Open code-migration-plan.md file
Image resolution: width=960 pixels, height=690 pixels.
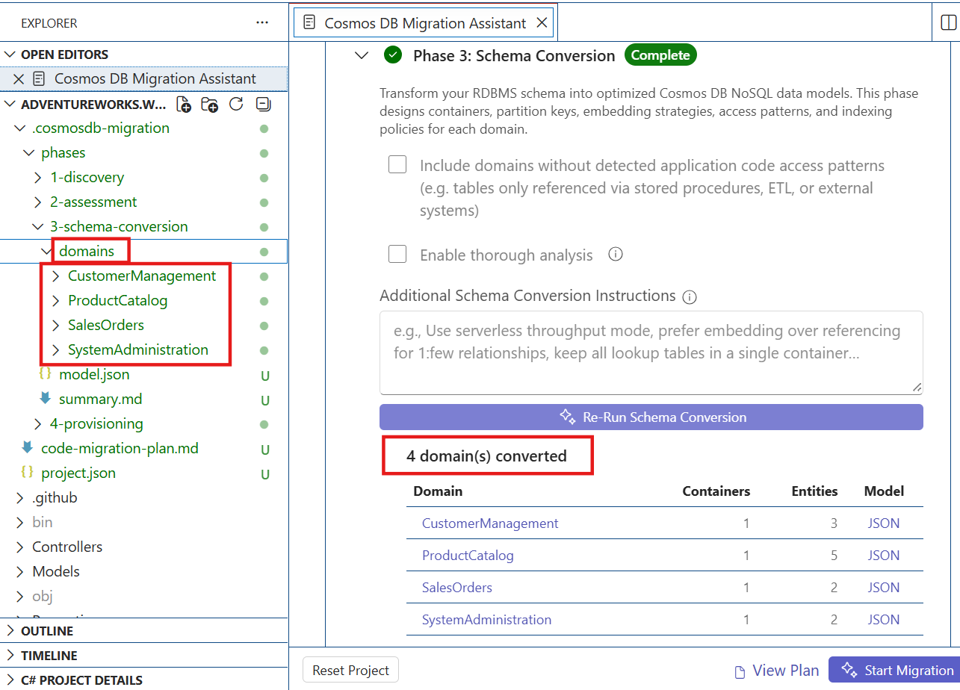point(119,448)
